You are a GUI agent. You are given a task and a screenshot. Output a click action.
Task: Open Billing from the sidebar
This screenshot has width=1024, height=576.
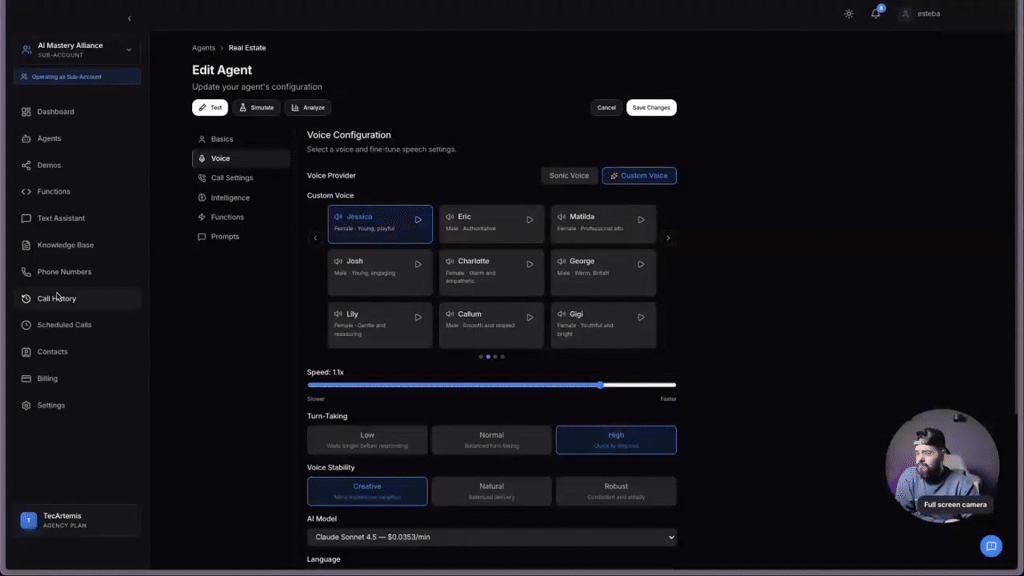pos(47,378)
